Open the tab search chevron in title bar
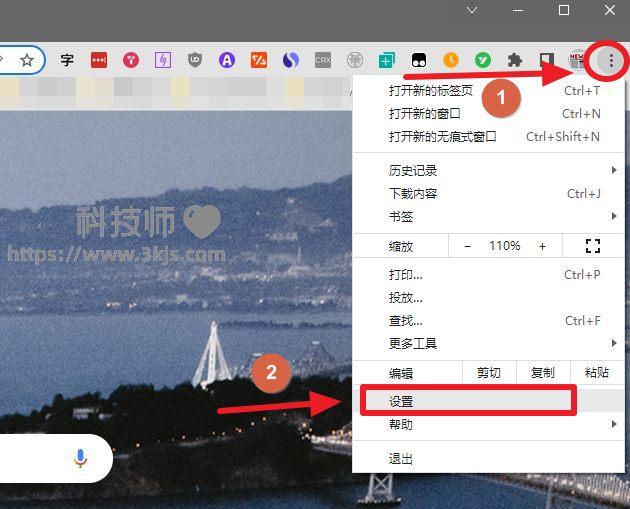 pos(472,10)
